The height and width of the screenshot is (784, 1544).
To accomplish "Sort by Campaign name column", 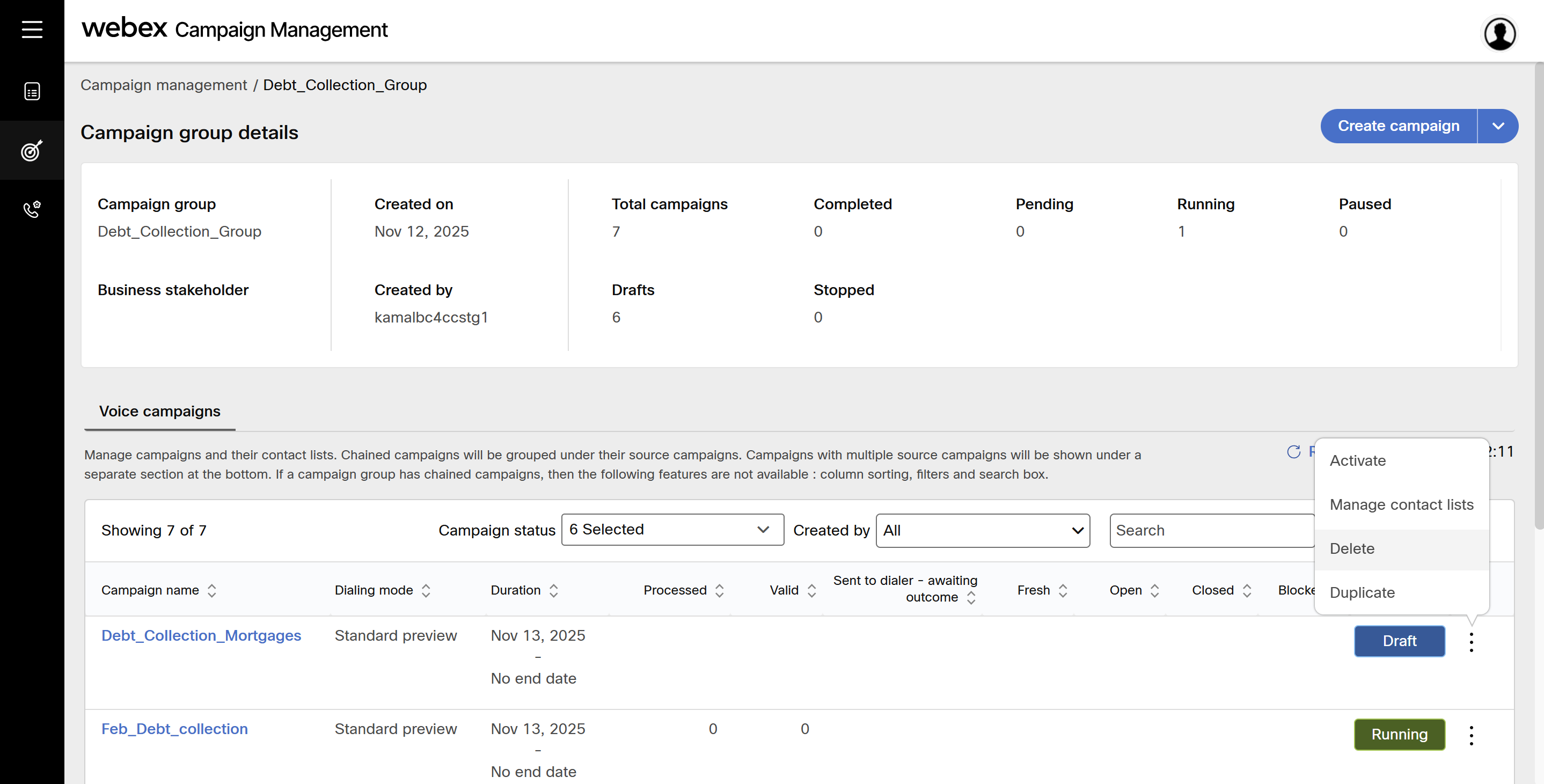I will pyautogui.click(x=211, y=590).
